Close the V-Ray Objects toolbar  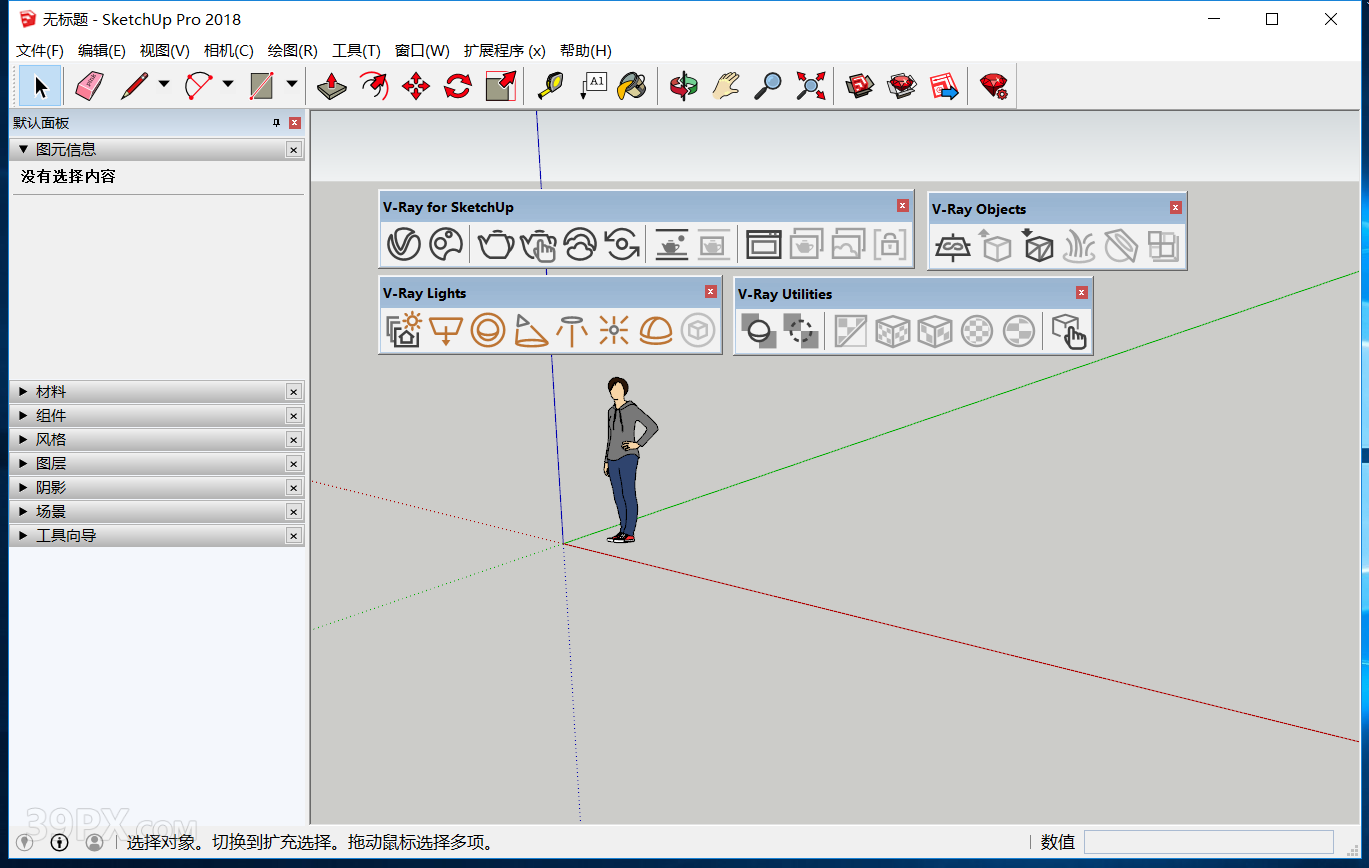click(x=1176, y=208)
